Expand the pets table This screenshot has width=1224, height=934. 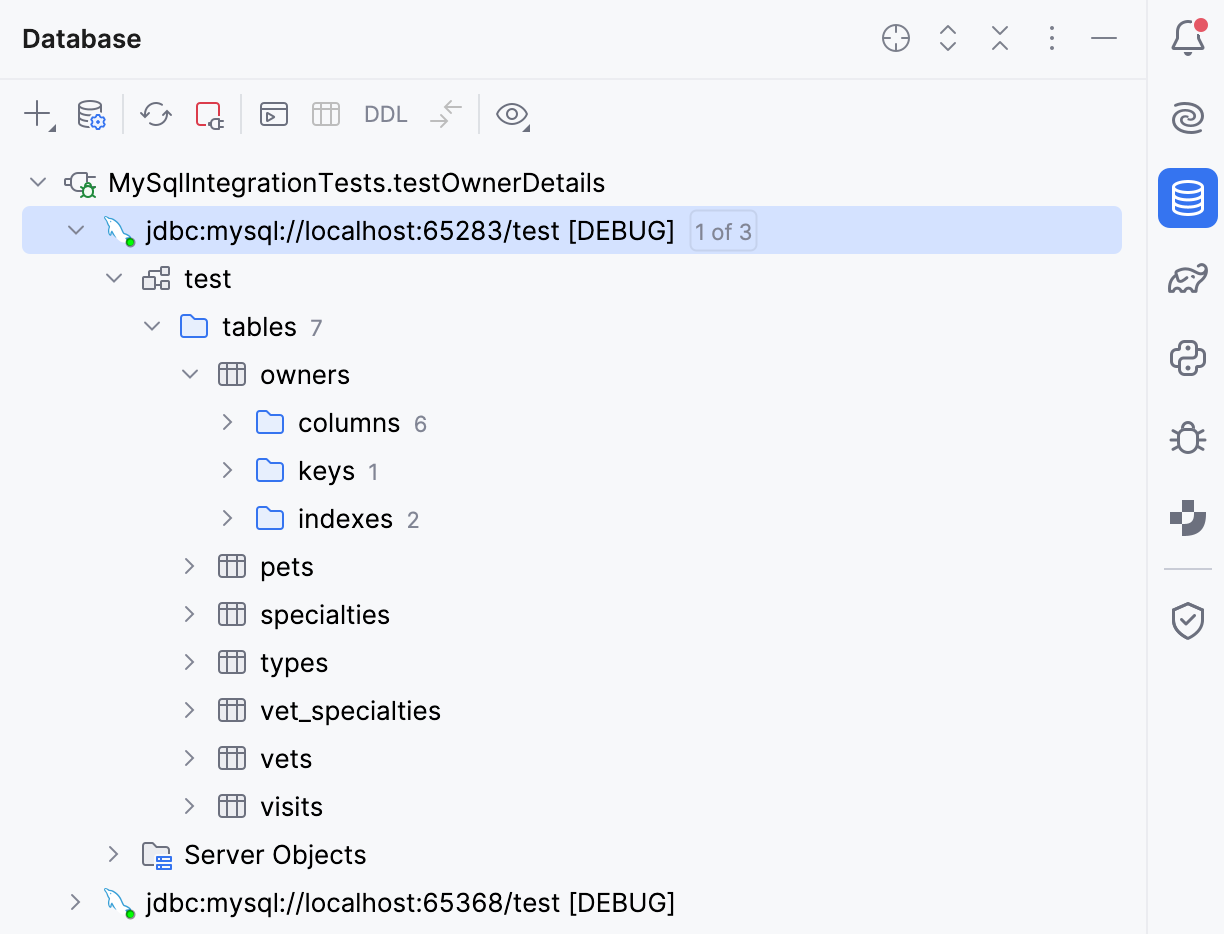tap(190, 566)
